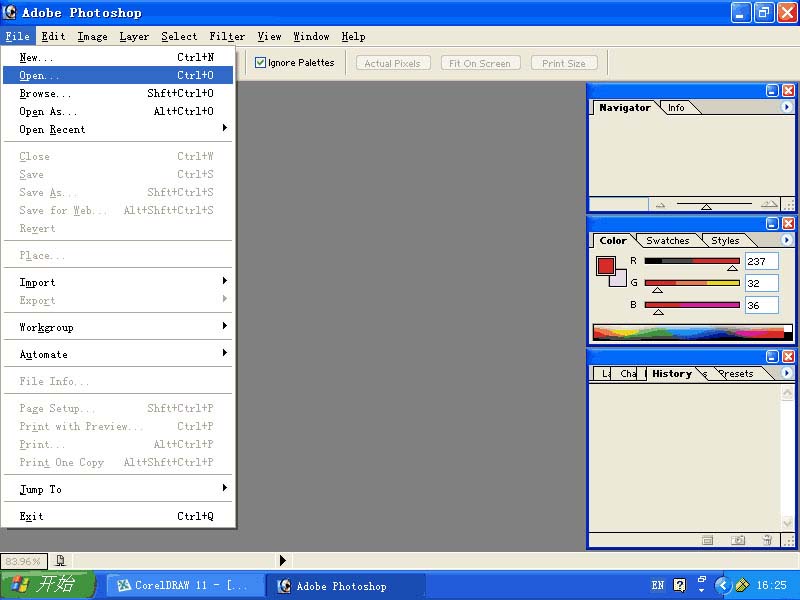Open the Color palette options menu arrow
Screen dimensions: 800x600
coord(786,240)
